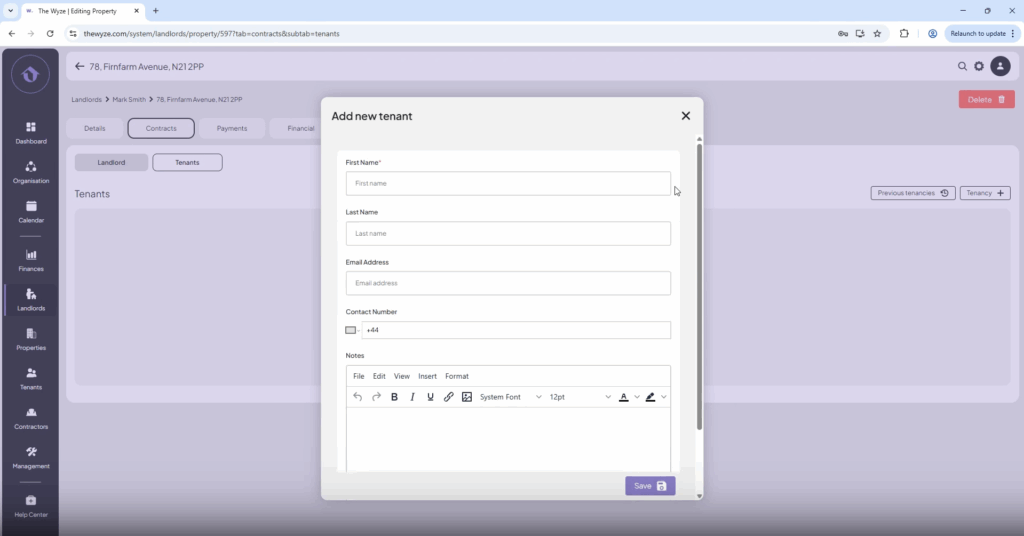
Task: Close the Add new tenant dialog
Action: [686, 116]
